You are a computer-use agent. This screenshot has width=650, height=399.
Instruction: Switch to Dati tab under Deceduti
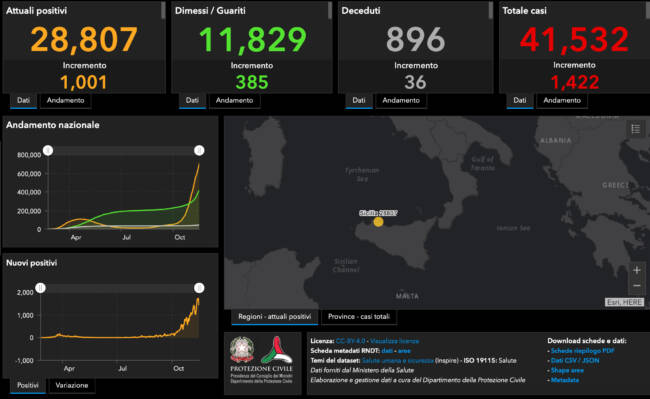359,100
